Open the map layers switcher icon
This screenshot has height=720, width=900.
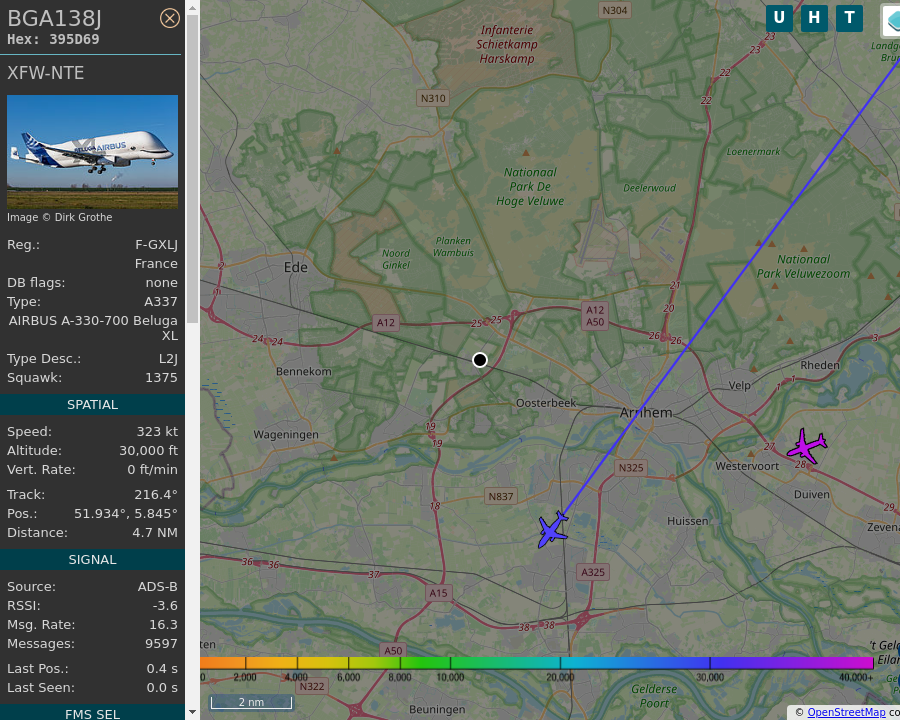click(891, 20)
